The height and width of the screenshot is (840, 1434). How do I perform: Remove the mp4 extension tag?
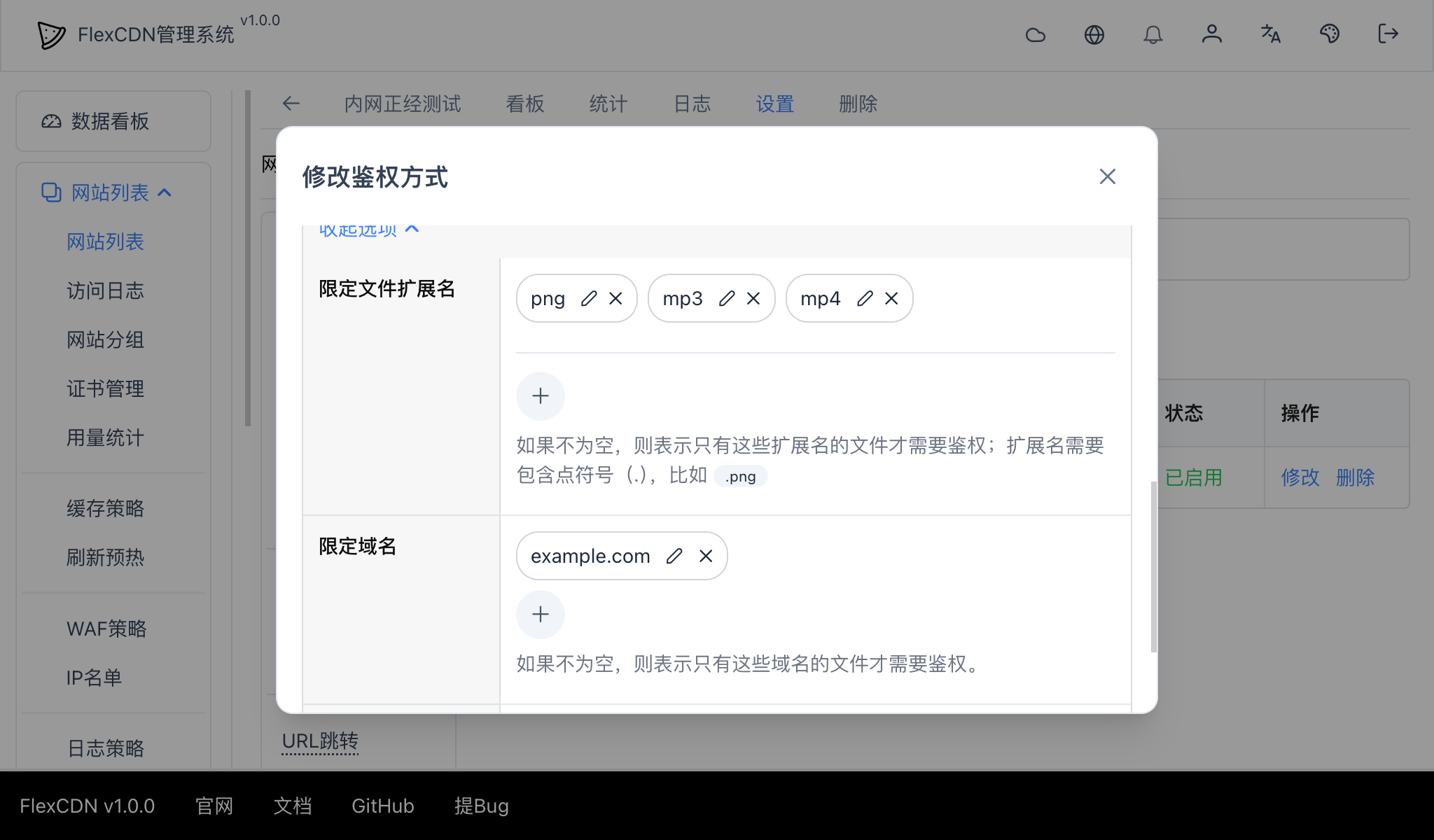890,298
